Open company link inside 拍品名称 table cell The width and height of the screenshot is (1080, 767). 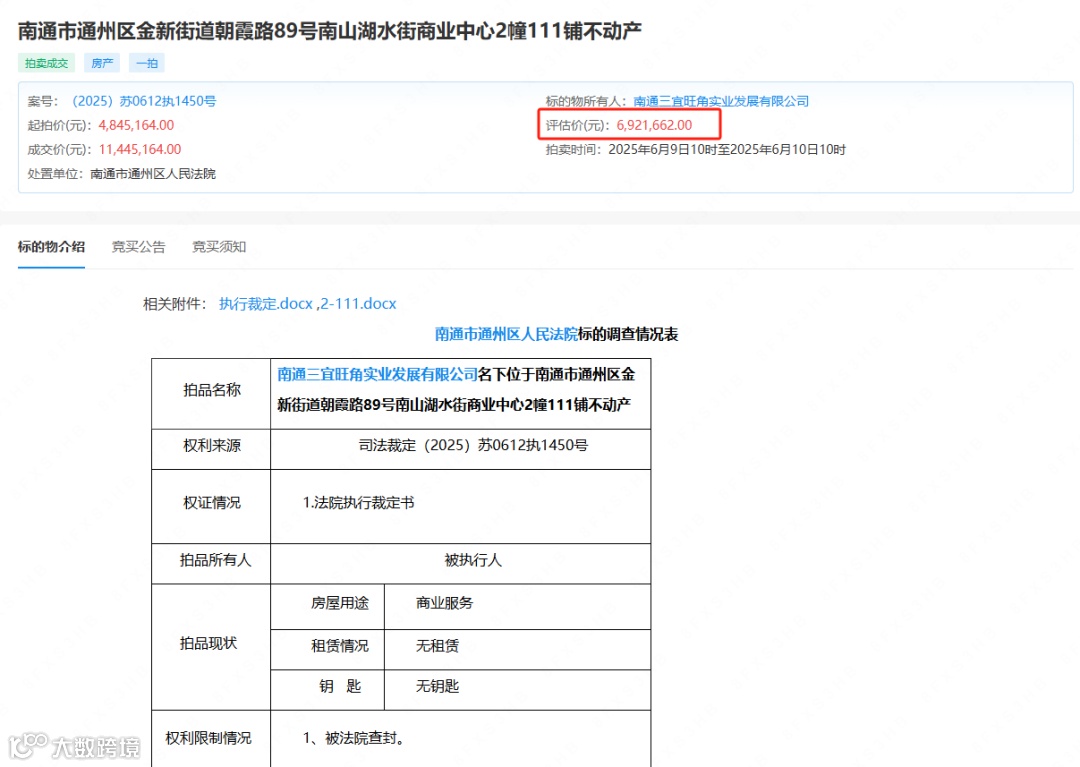click(377, 375)
